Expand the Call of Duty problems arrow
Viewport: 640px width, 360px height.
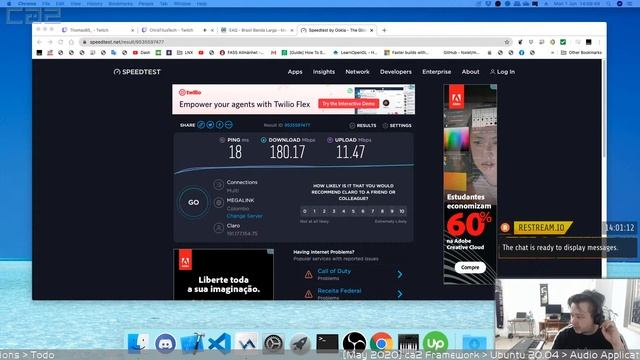(x=400, y=274)
